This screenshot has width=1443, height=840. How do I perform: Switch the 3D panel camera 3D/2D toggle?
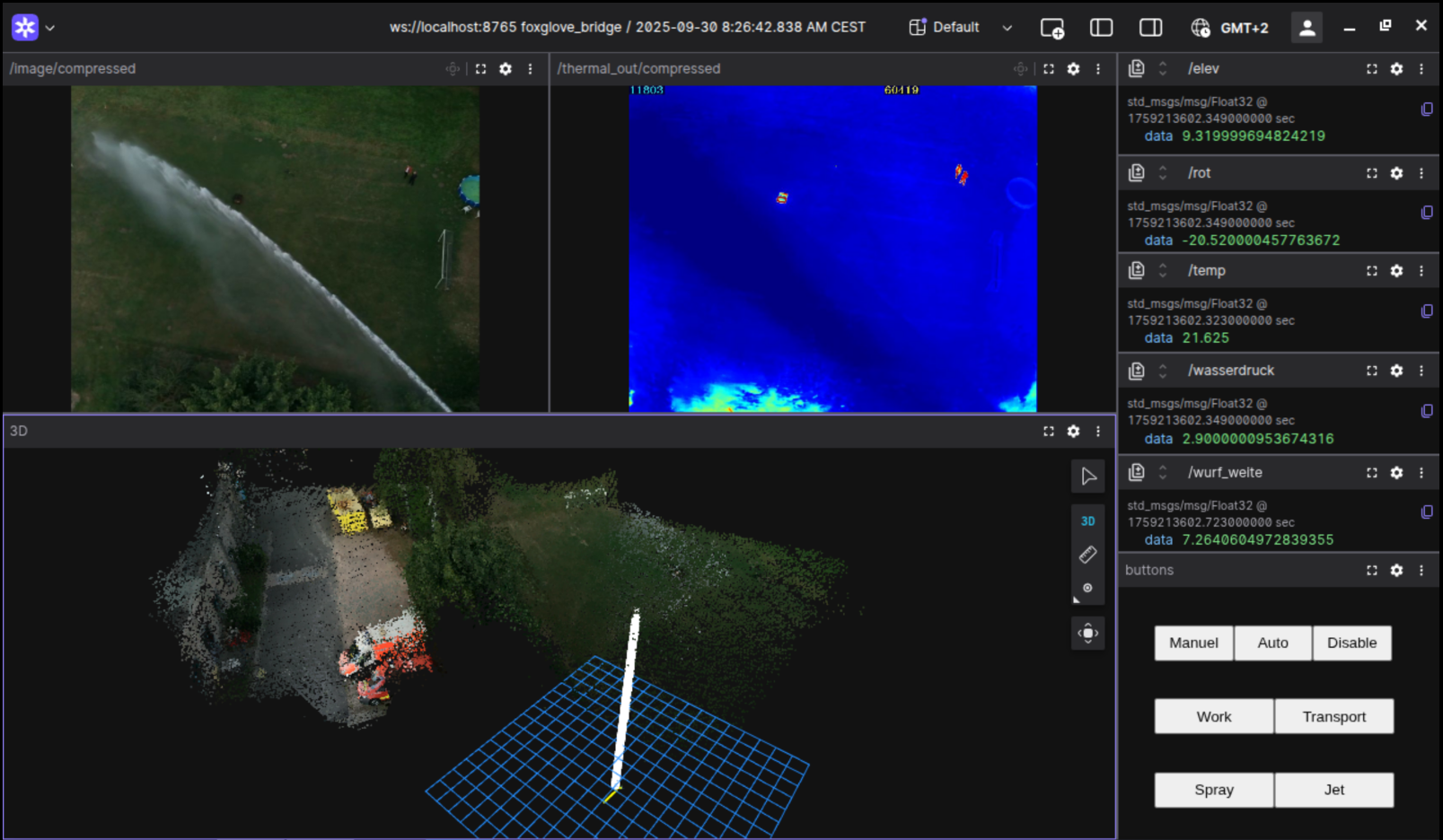[x=1087, y=521]
